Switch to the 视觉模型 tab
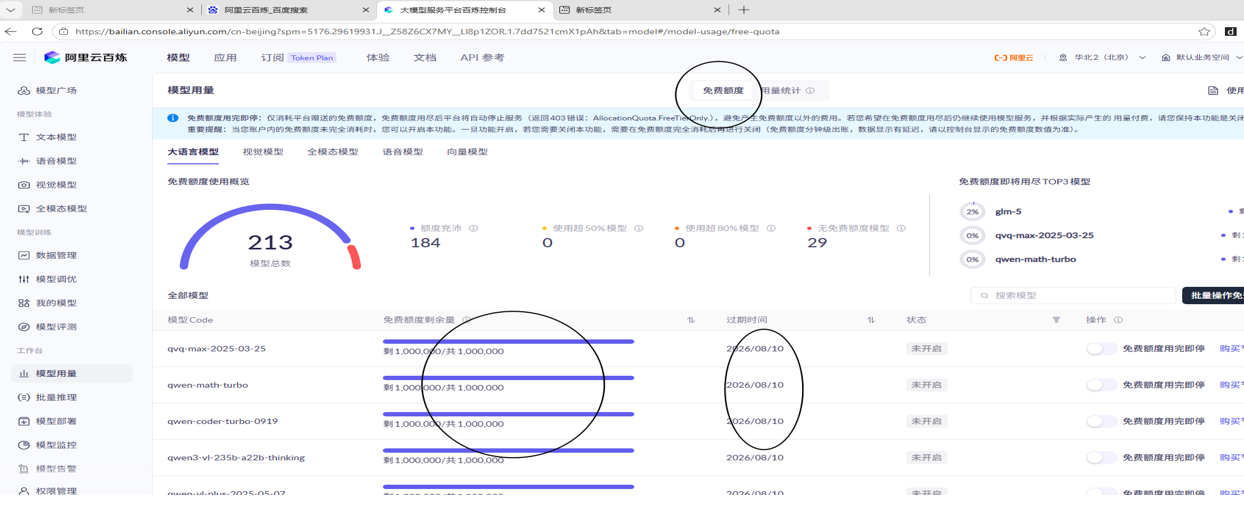This screenshot has height=509, width=1244. (263, 152)
